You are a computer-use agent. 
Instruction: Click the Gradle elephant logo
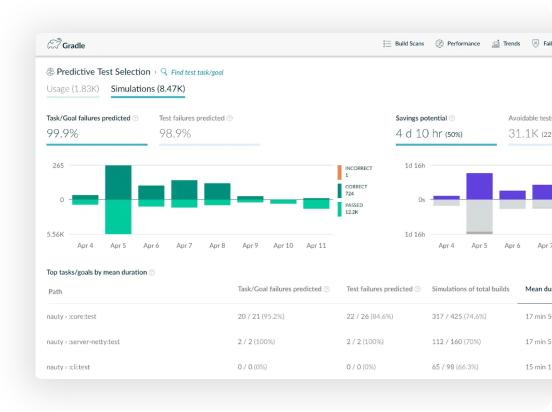click(x=54, y=44)
